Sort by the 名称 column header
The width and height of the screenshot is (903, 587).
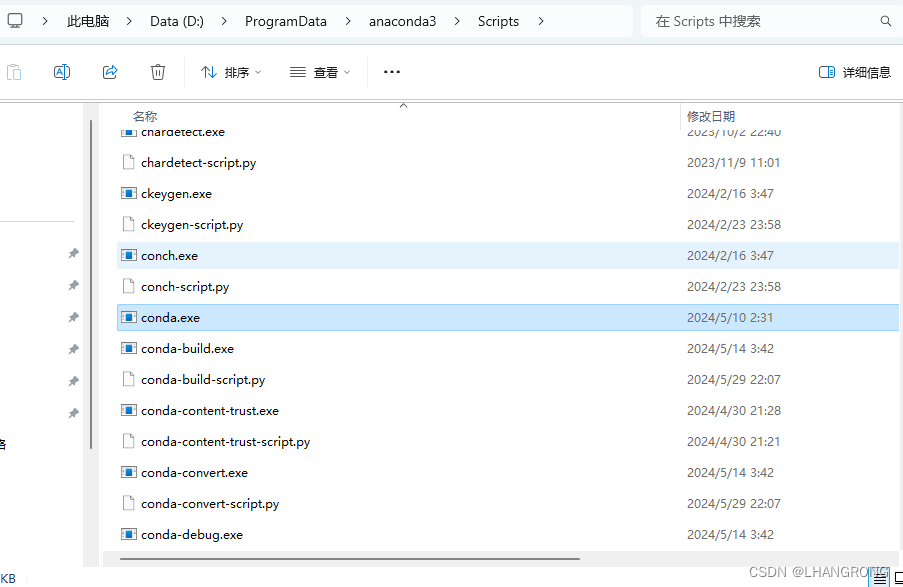coord(145,116)
